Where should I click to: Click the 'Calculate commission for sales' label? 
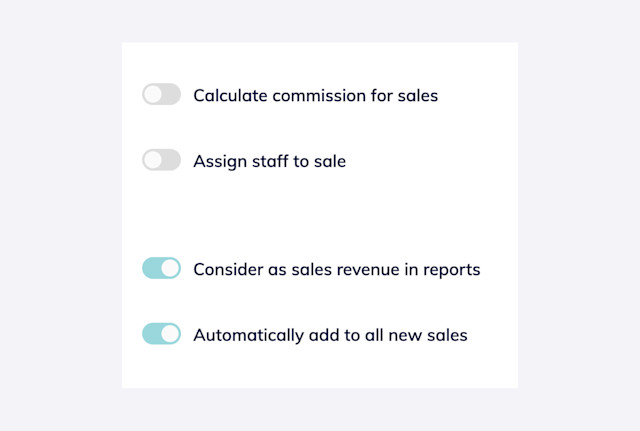316,96
